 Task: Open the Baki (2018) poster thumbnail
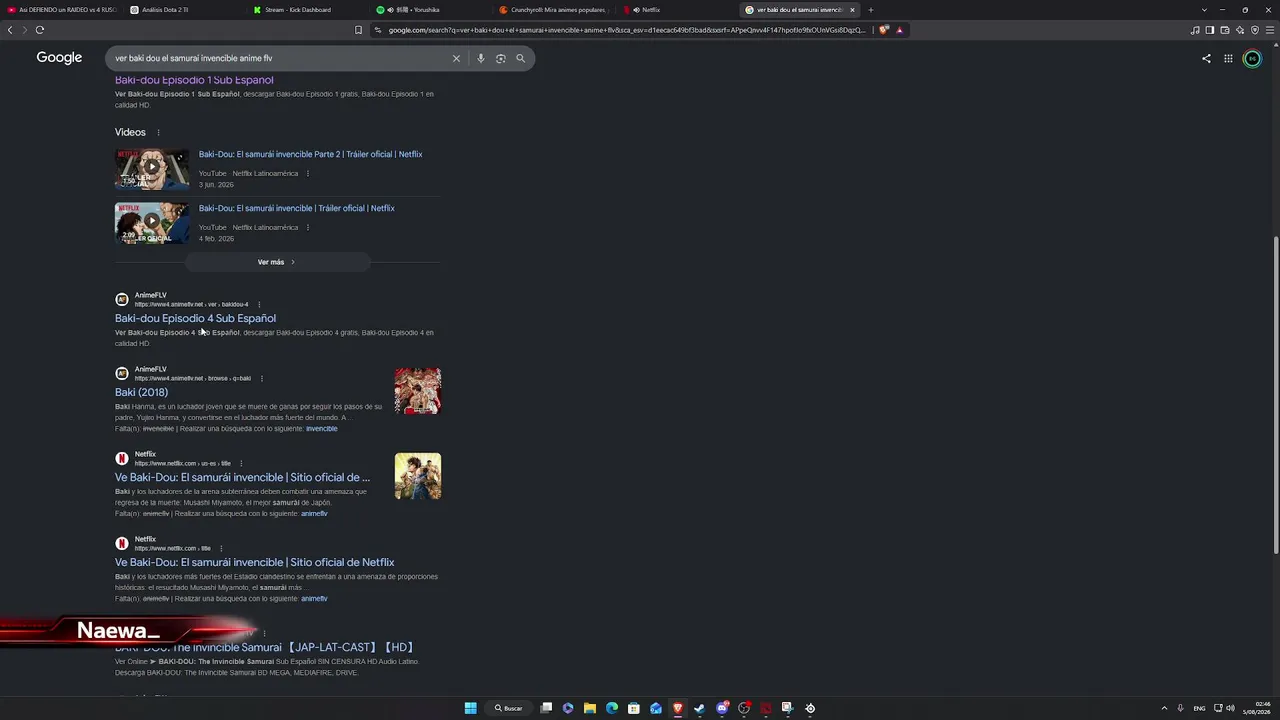tap(418, 391)
